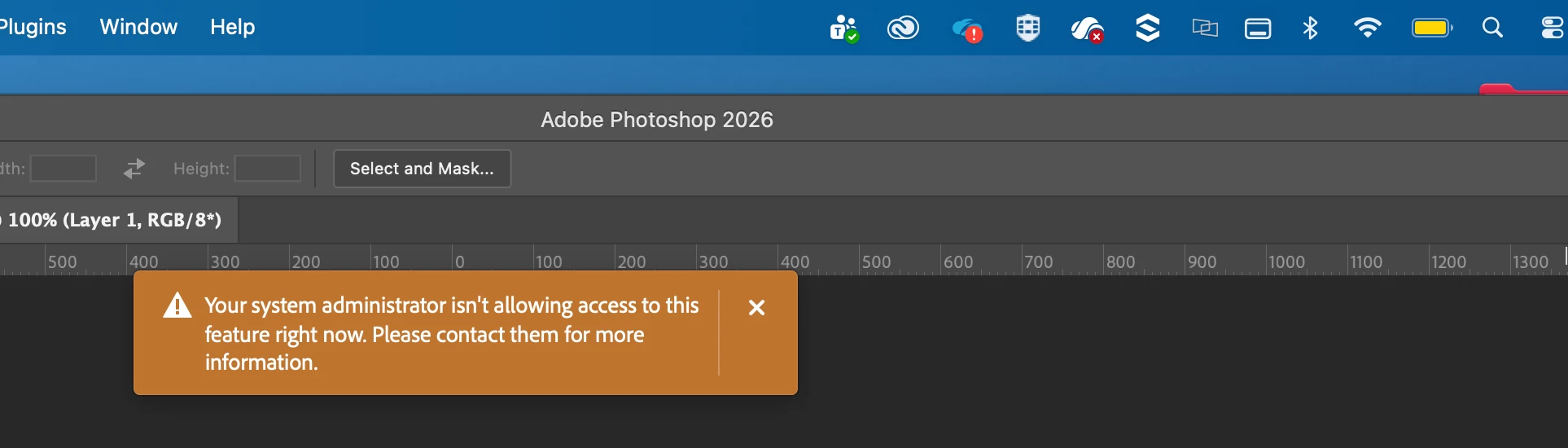Open the Wi-Fi status menu
The width and height of the screenshot is (1568, 448).
click(1368, 28)
